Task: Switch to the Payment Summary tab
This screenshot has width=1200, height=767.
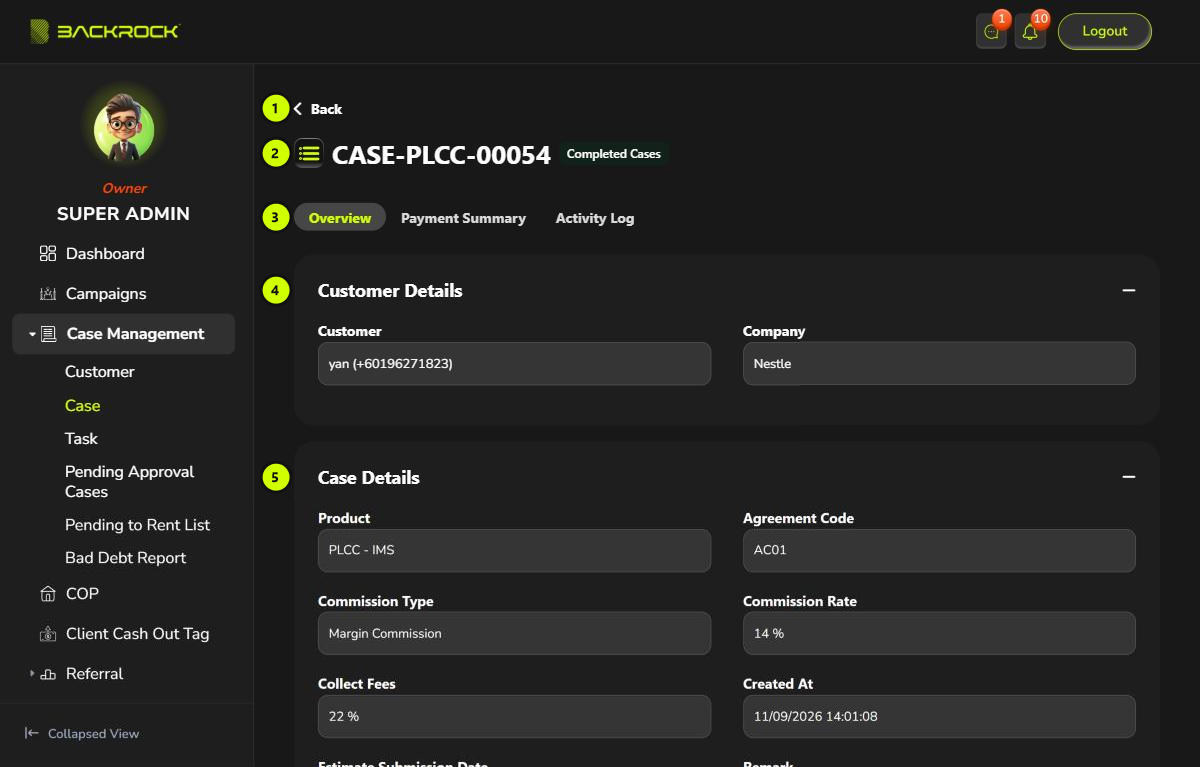Action: point(463,218)
